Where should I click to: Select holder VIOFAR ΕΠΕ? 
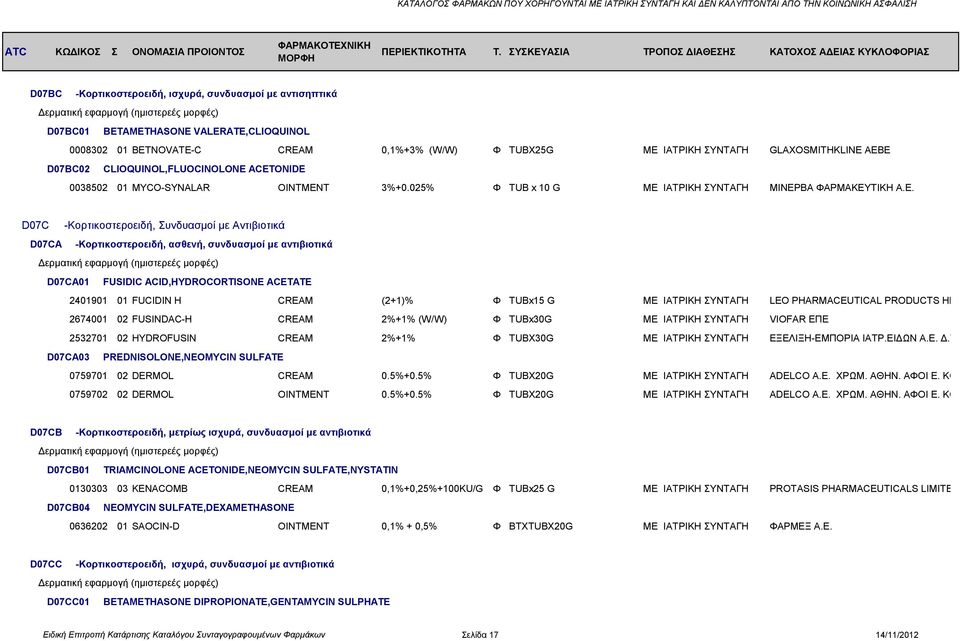[799, 319]
